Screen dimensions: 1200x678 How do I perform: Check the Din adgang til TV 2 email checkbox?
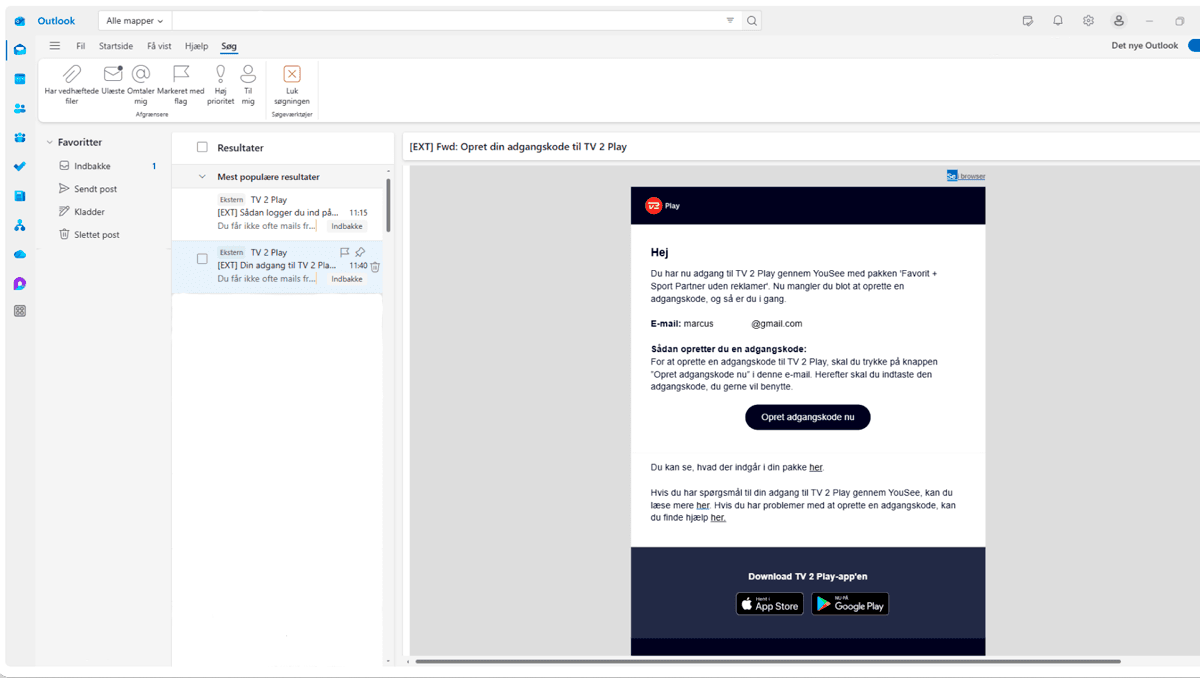click(x=202, y=259)
